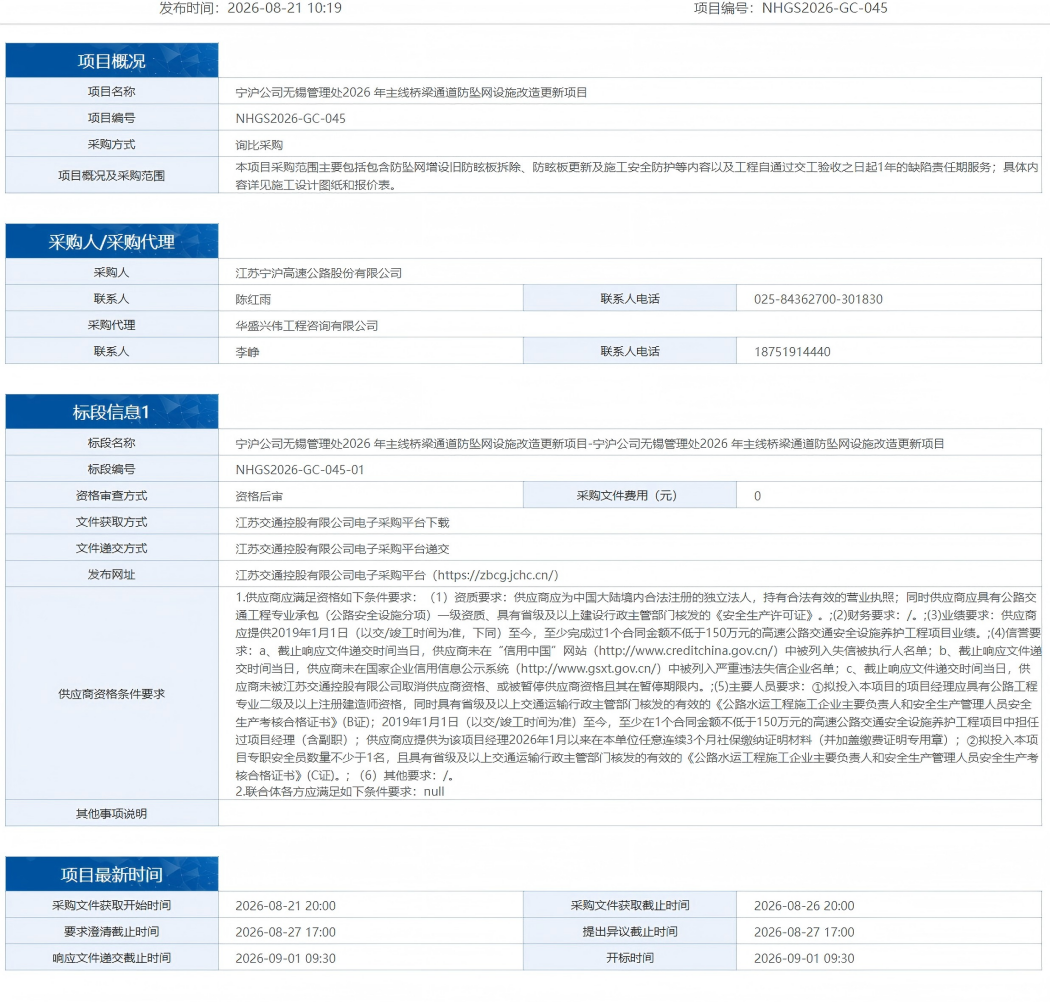Screen dimensions: 1050x1002
Task: Click the project name in 项目名称 row
Action: coord(411,92)
